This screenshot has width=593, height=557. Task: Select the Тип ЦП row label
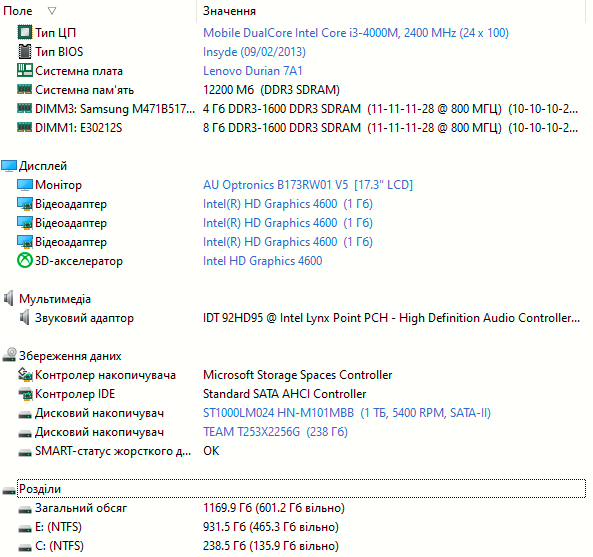coord(56,33)
